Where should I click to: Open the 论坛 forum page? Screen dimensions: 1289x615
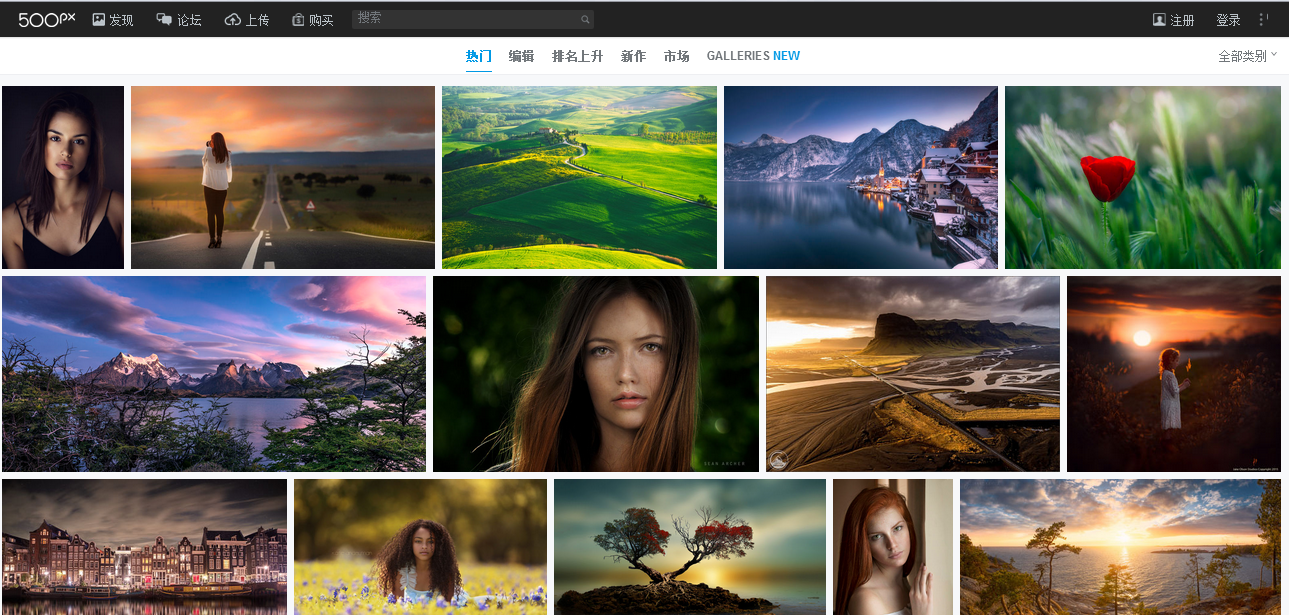179,20
